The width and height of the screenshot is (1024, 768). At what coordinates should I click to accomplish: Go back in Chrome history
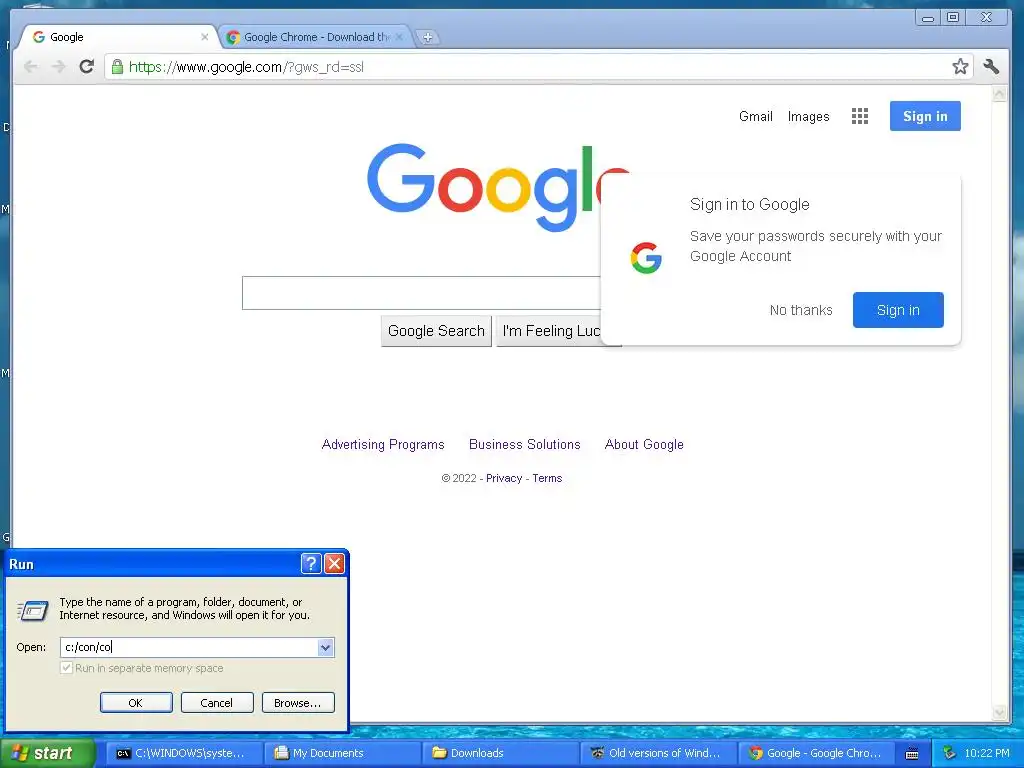[x=31, y=67]
